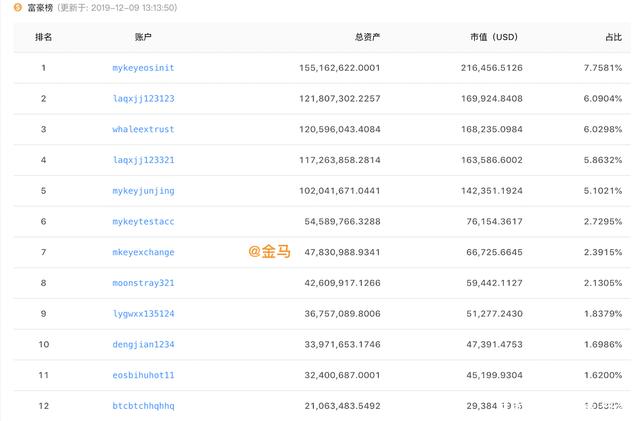This screenshot has width=640, height=421.
Task: Click market value 76,154.3617
Action: tap(494, 221)
